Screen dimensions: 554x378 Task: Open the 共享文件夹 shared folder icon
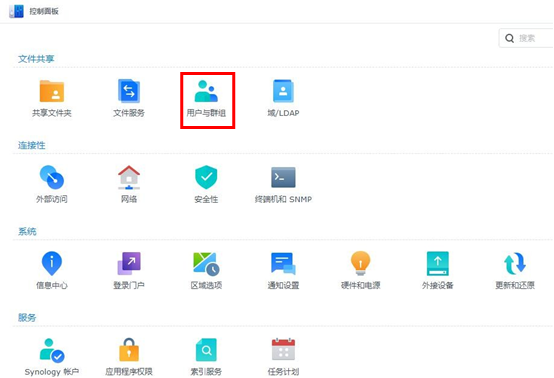(x=52, y=91)
